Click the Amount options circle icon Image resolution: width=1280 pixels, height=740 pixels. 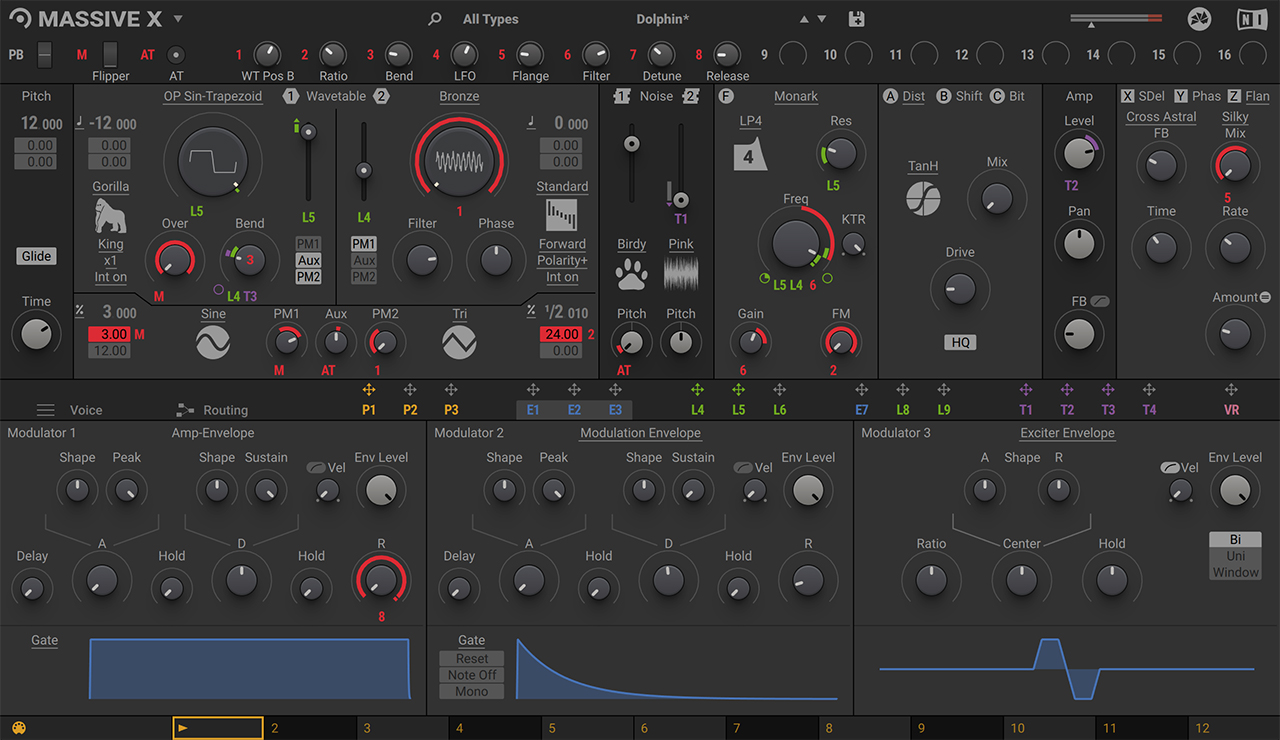pos(1265,297)
